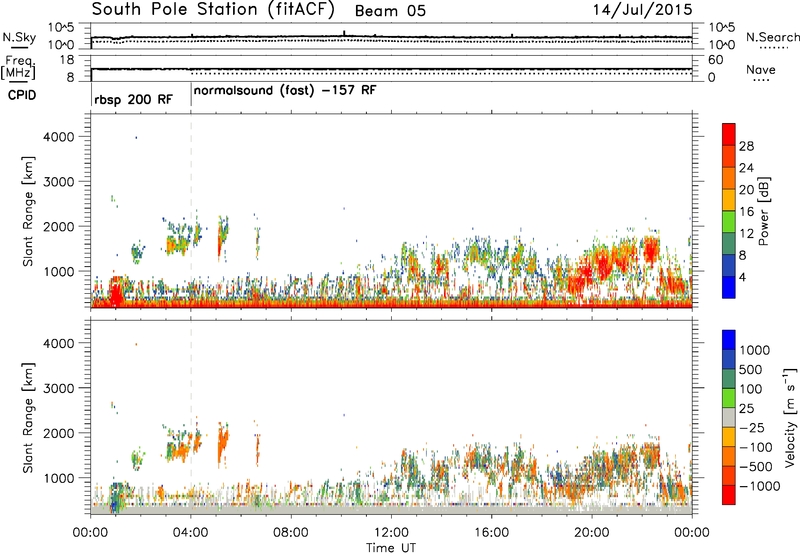Click the 12 label on Power colorbar
The image size is (800, 554).
pyautogui.click(x=746, y=234)
